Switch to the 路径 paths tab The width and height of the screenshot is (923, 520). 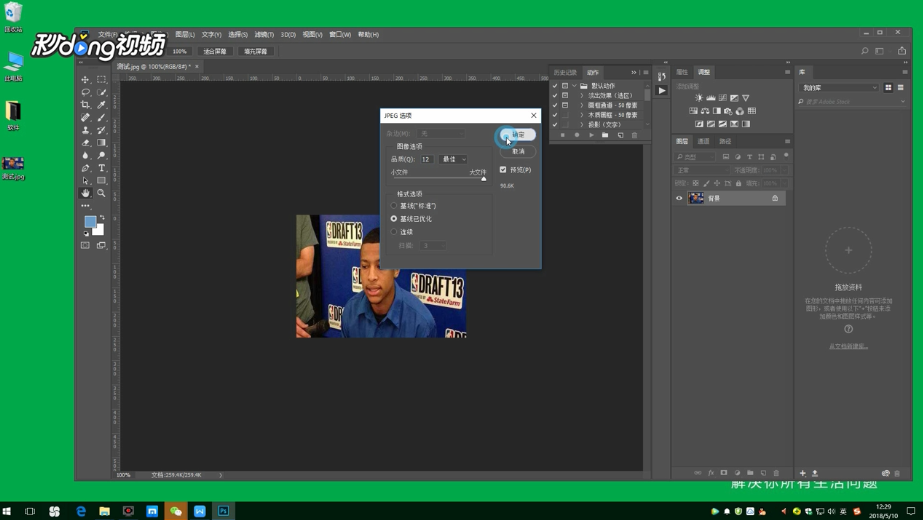point(725,141)
